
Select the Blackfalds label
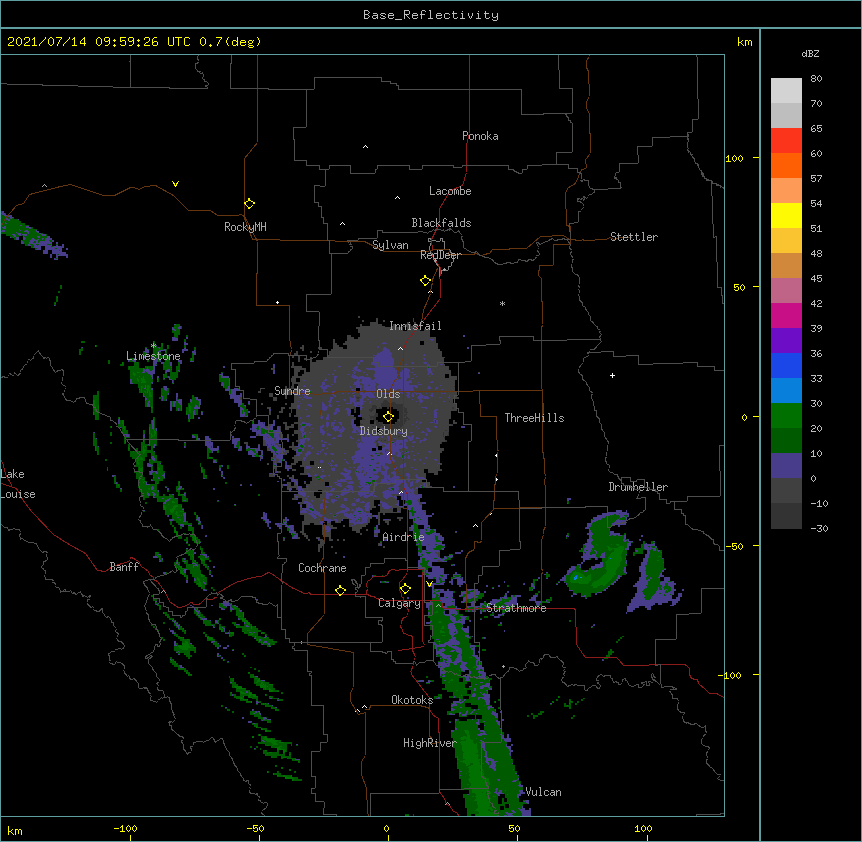click(x=441, y=223)
